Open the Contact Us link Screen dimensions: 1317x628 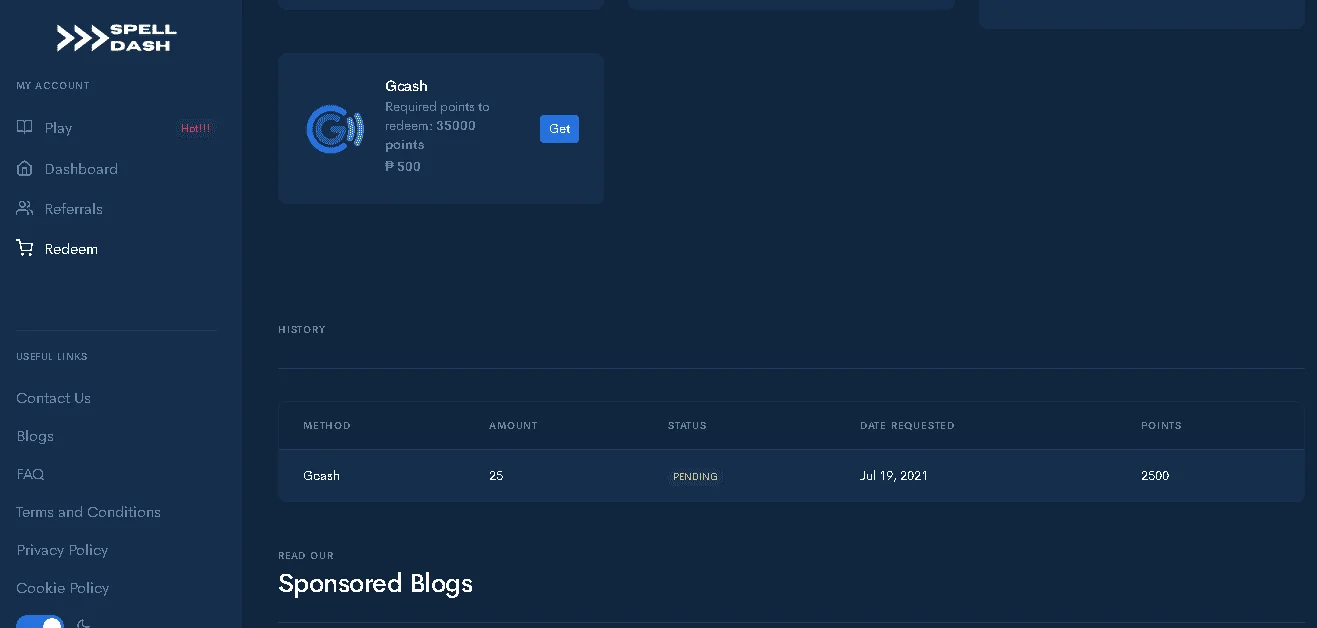click(53, 398)
